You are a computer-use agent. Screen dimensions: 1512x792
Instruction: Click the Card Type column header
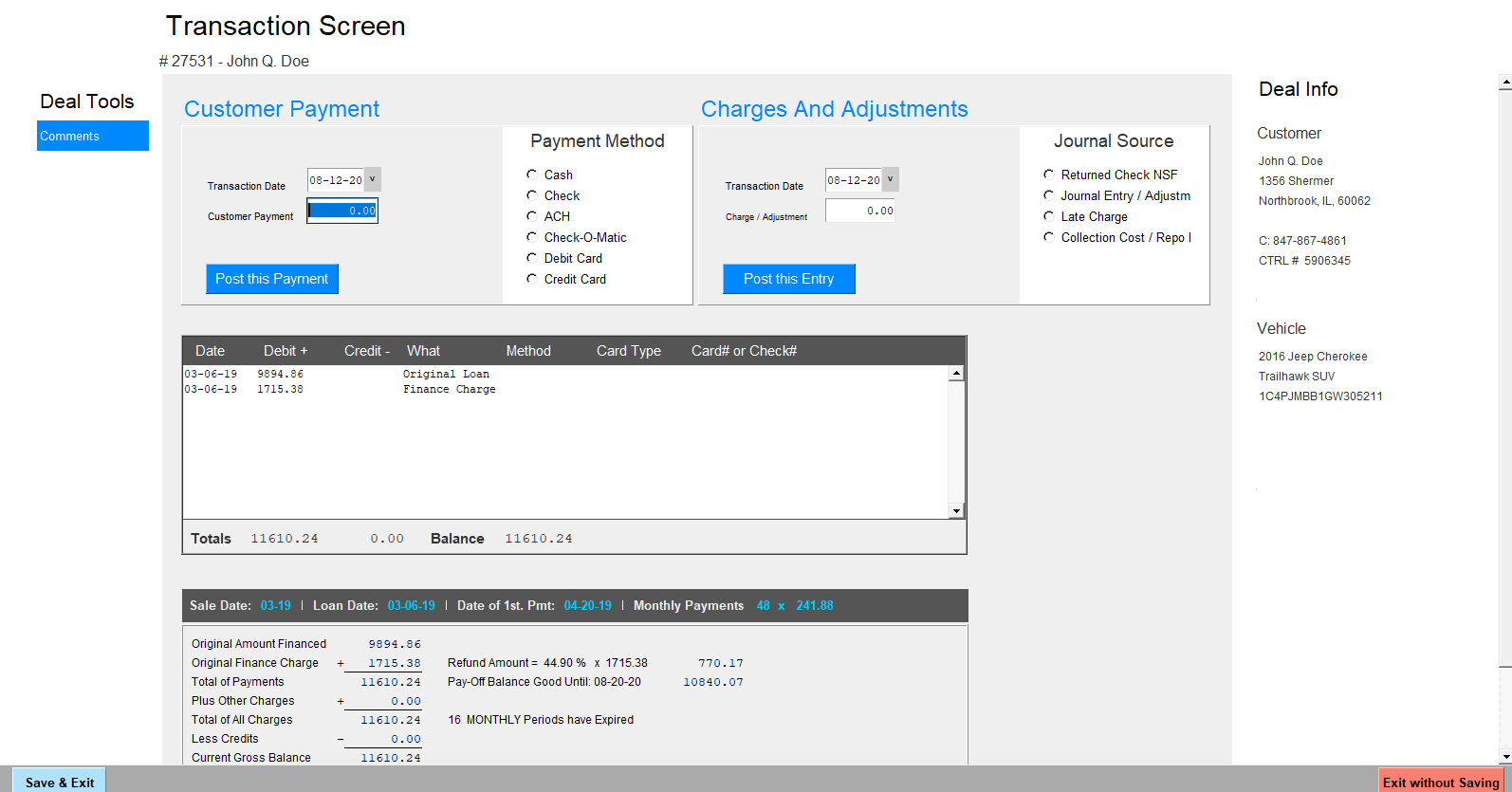click(629, 351)
